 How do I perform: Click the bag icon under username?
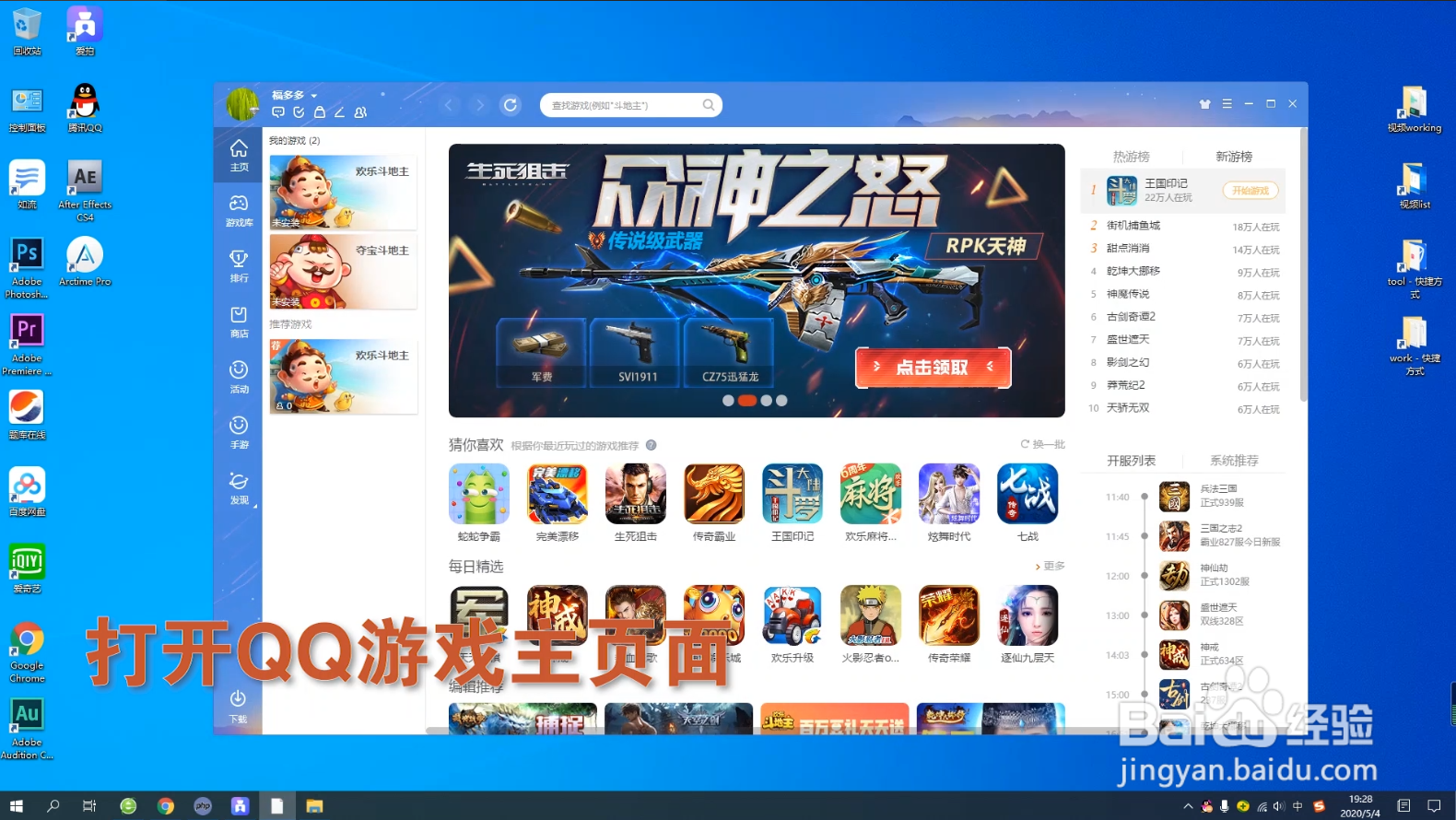(320, 111)
